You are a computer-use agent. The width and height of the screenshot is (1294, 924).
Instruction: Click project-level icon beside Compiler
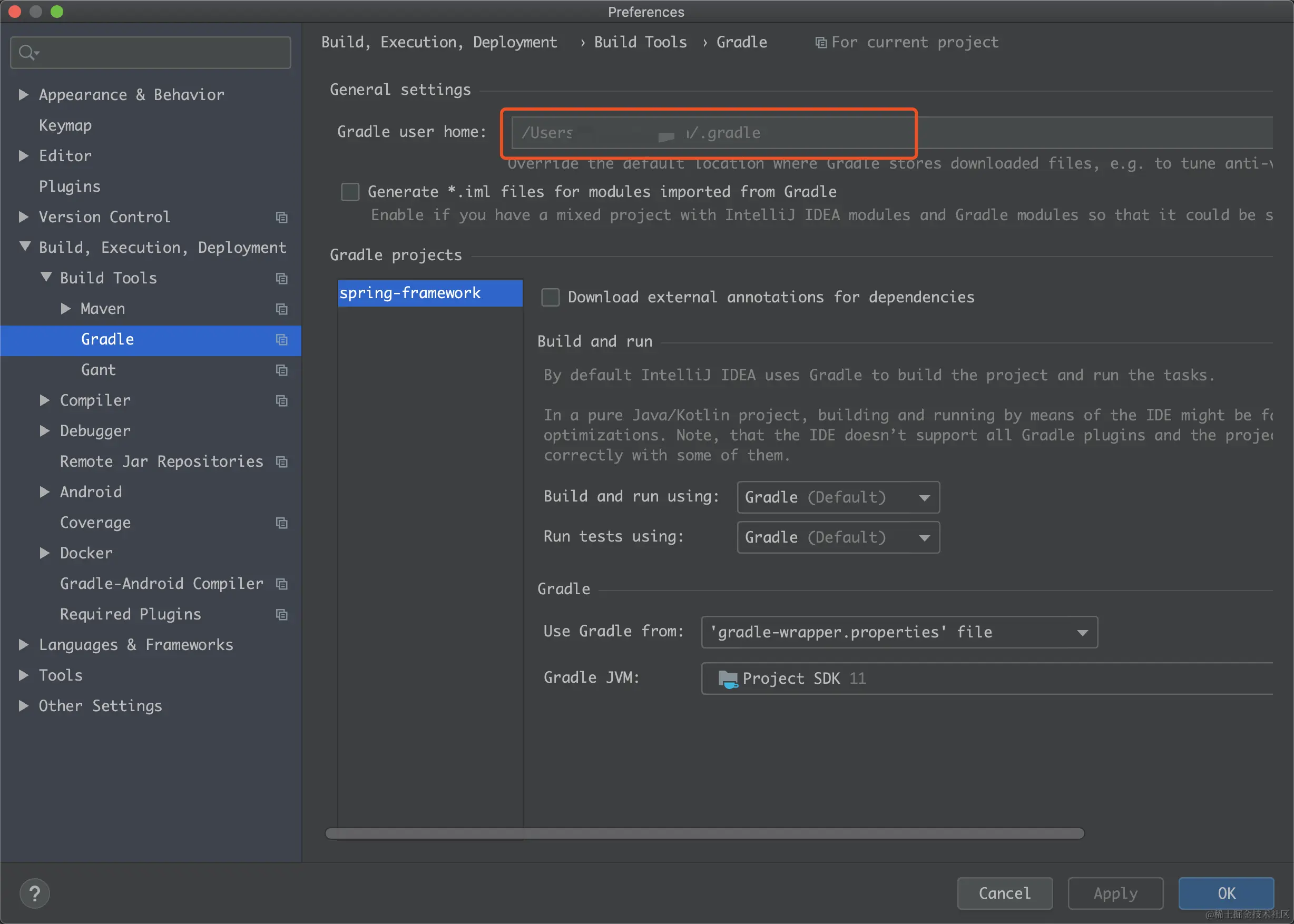[281, 400]
